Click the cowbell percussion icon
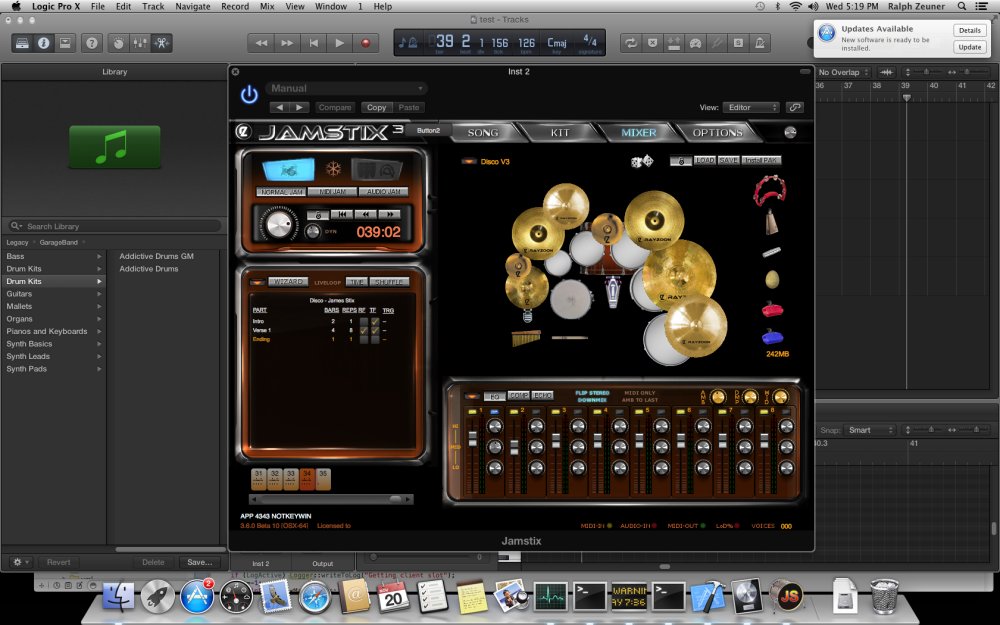 pos(771,220)
